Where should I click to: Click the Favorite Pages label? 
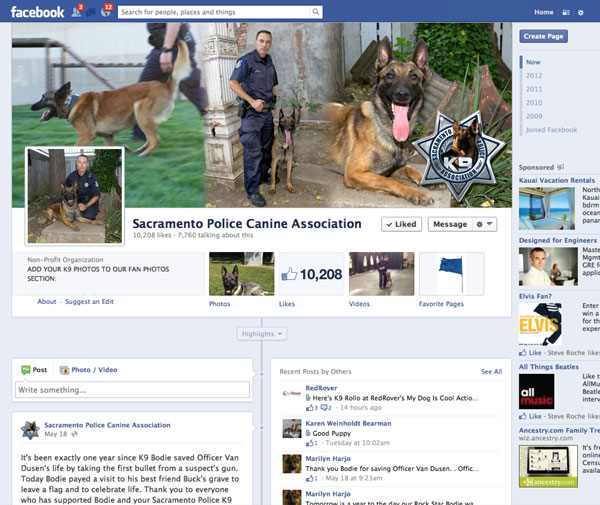click(x=441, y=304)
